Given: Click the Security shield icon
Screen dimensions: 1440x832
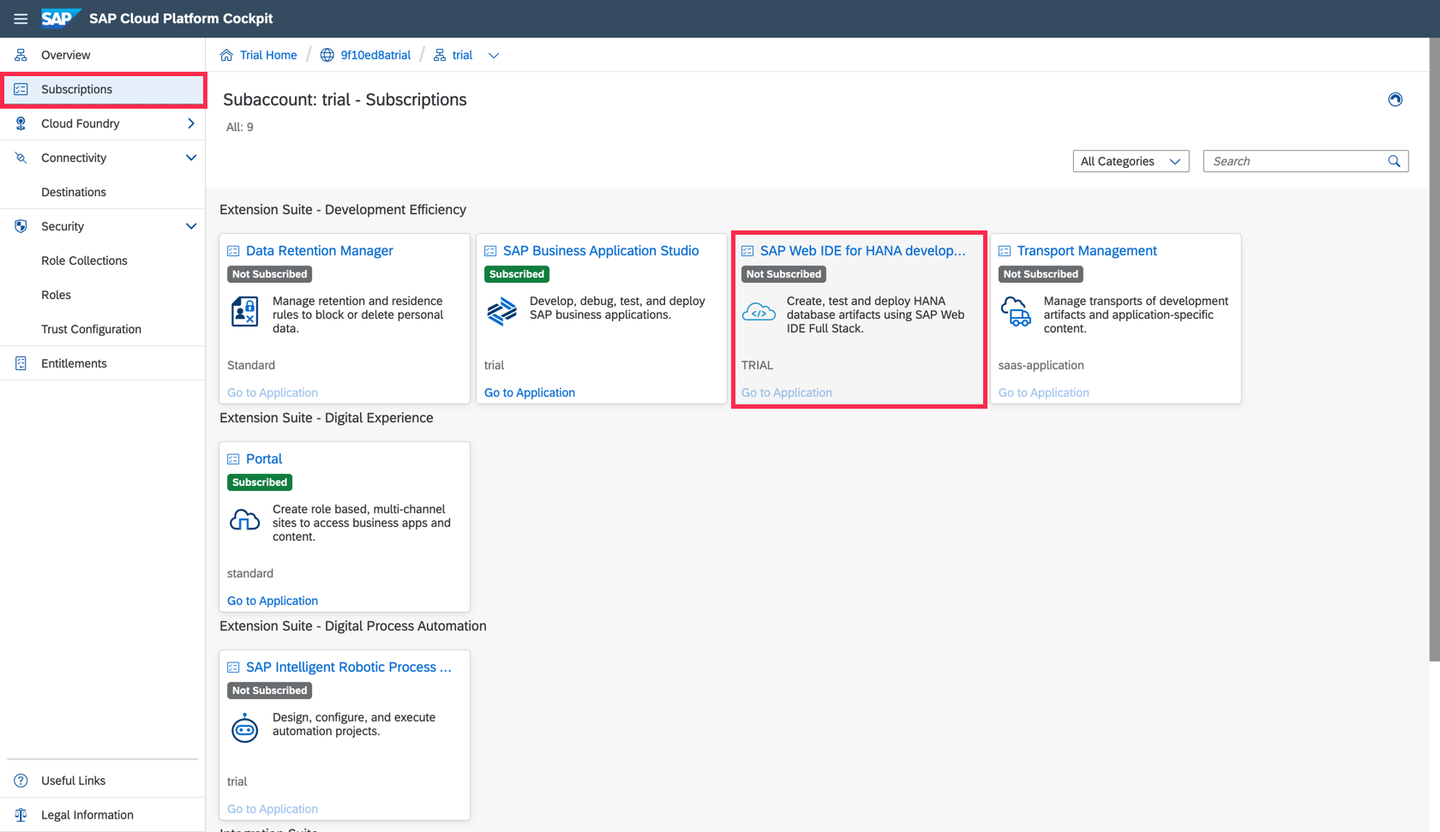Looking at the screenshot, I should [x=21, y=226].
